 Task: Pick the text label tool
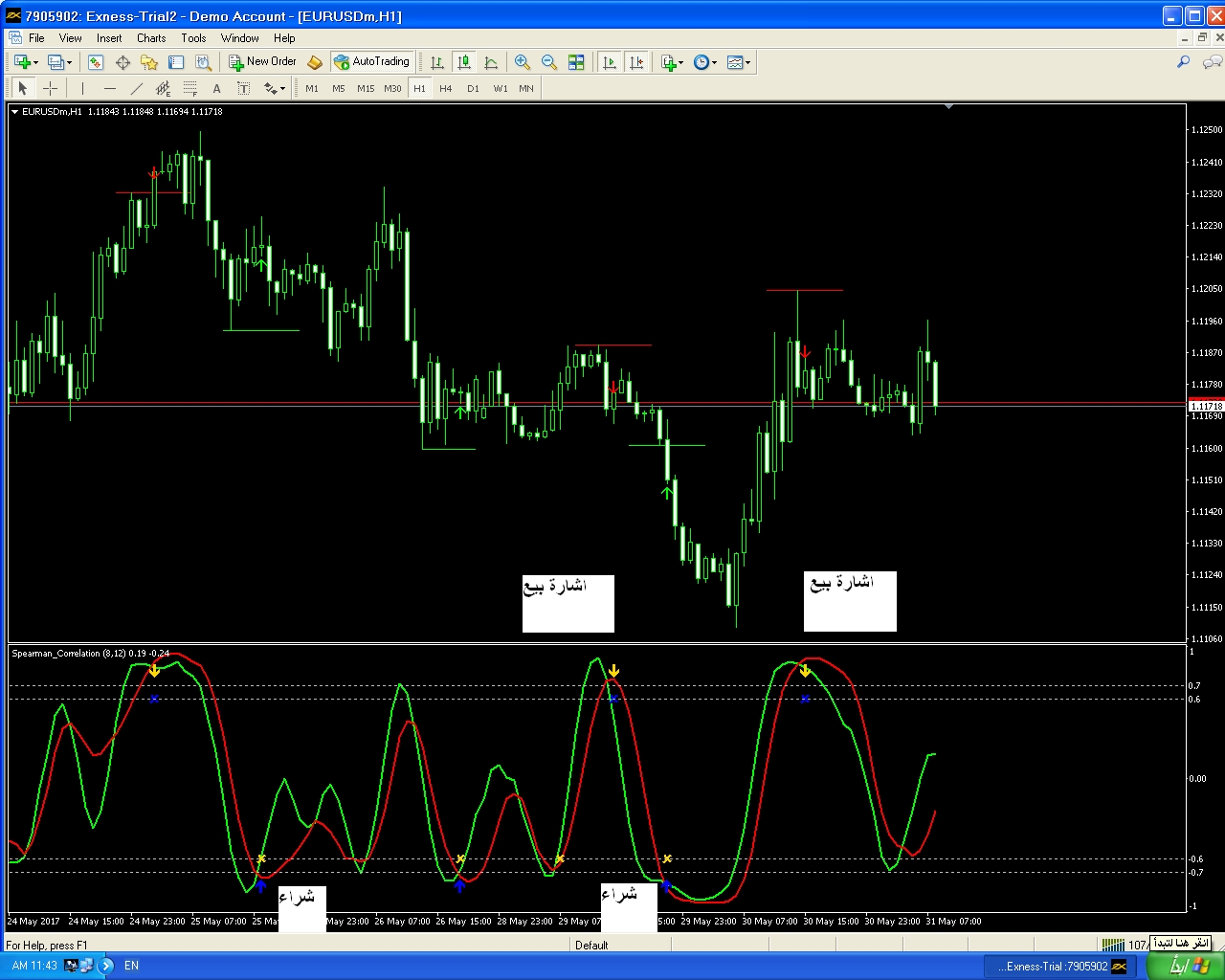coord(243,88)
